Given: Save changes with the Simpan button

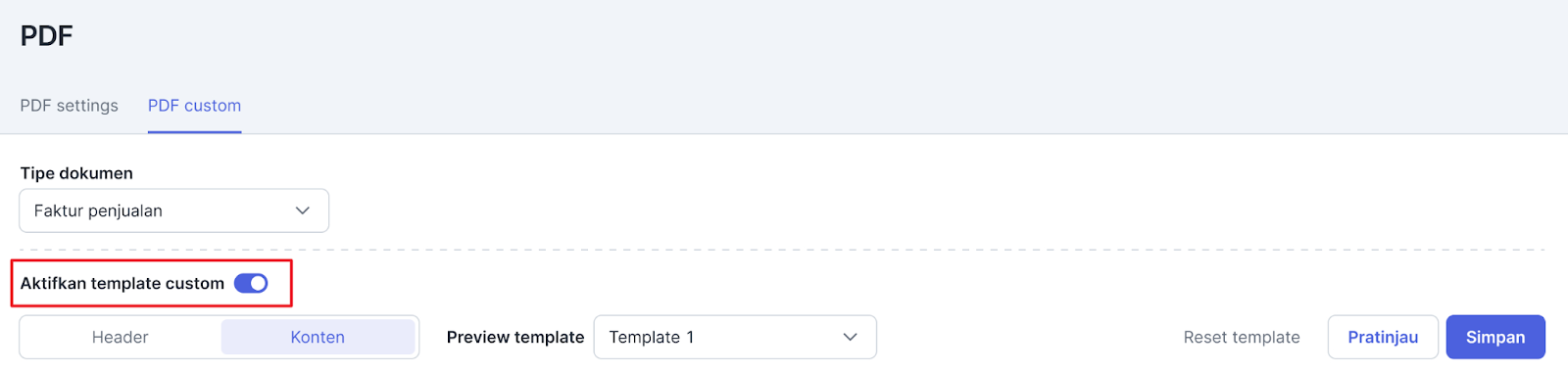Looking at the screenshot, I should 1495,337.
